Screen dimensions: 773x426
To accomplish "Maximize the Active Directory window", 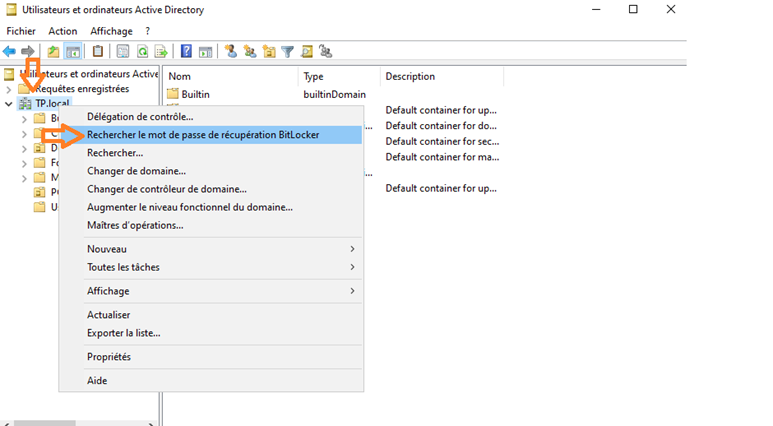I will (633, 9).
